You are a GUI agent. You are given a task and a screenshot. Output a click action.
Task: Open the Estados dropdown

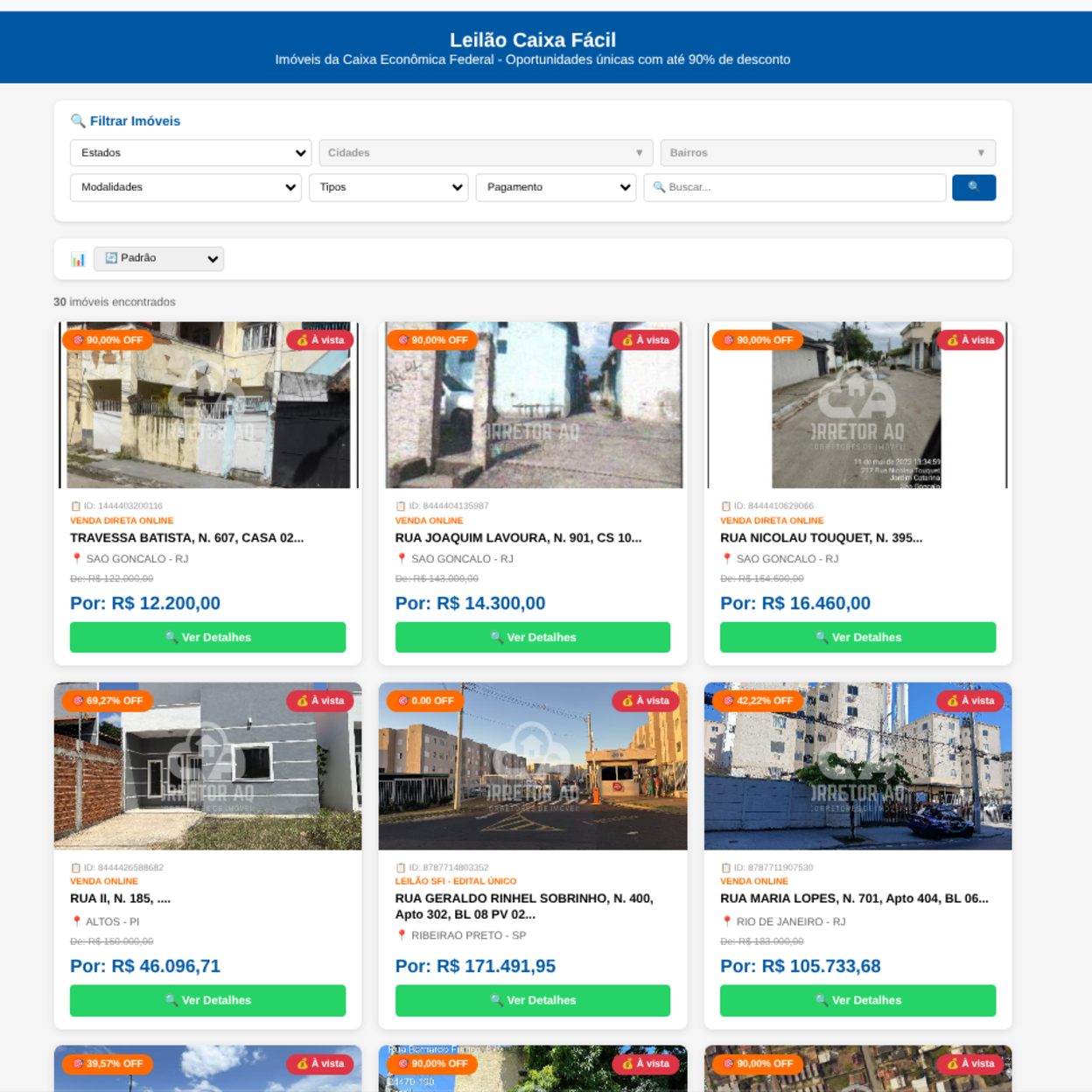(191, 153)
